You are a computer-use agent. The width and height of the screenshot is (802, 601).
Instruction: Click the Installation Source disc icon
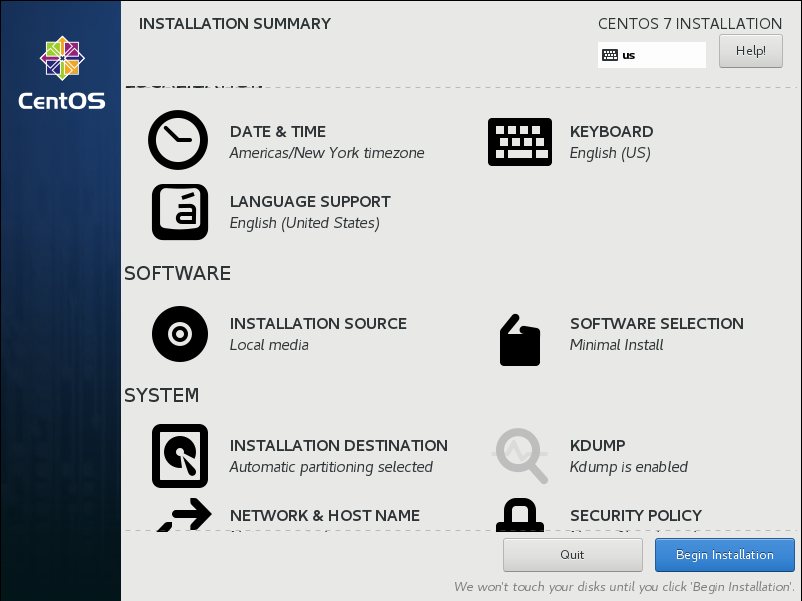[x=180, y=334]
